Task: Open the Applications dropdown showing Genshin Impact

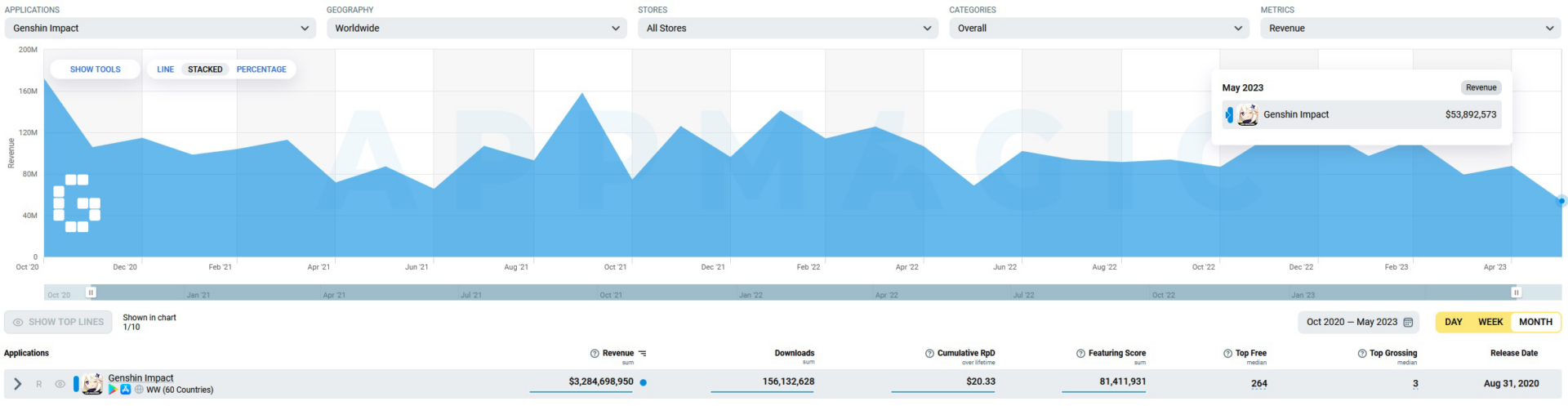Action: pyautogui.click(x=160, y=28)
